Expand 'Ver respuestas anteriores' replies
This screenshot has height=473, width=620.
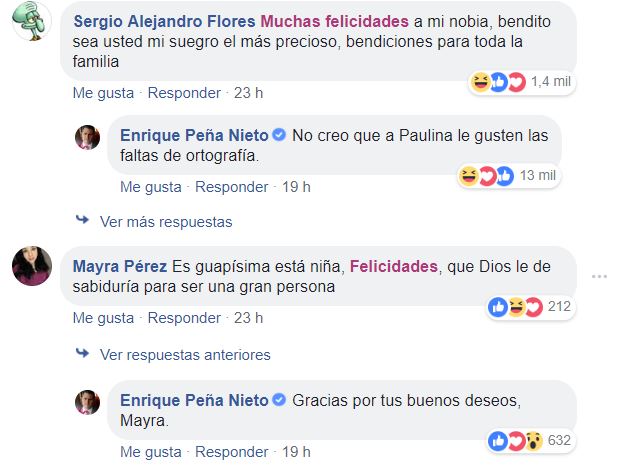pos(185,354)
